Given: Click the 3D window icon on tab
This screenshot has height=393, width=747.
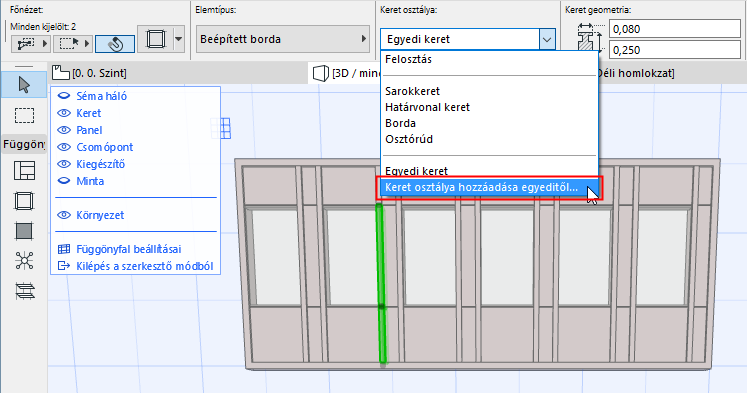Looking at the screenshot, I should 321,73.
